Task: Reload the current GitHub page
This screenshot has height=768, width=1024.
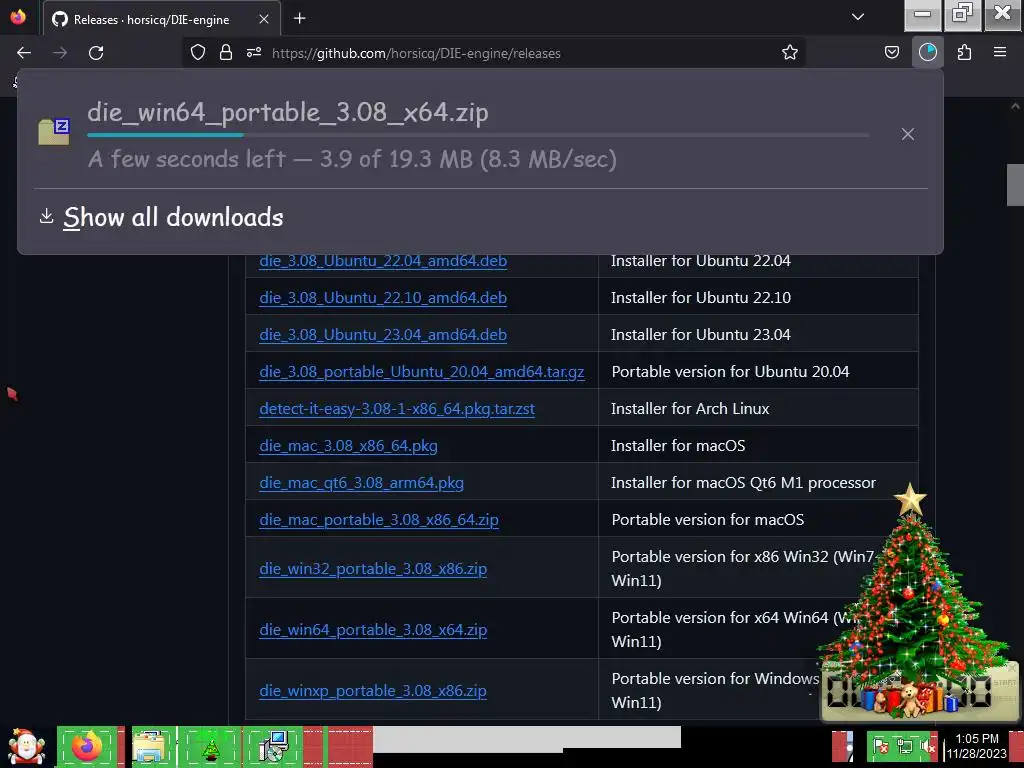Action: [x=96, y=53]
